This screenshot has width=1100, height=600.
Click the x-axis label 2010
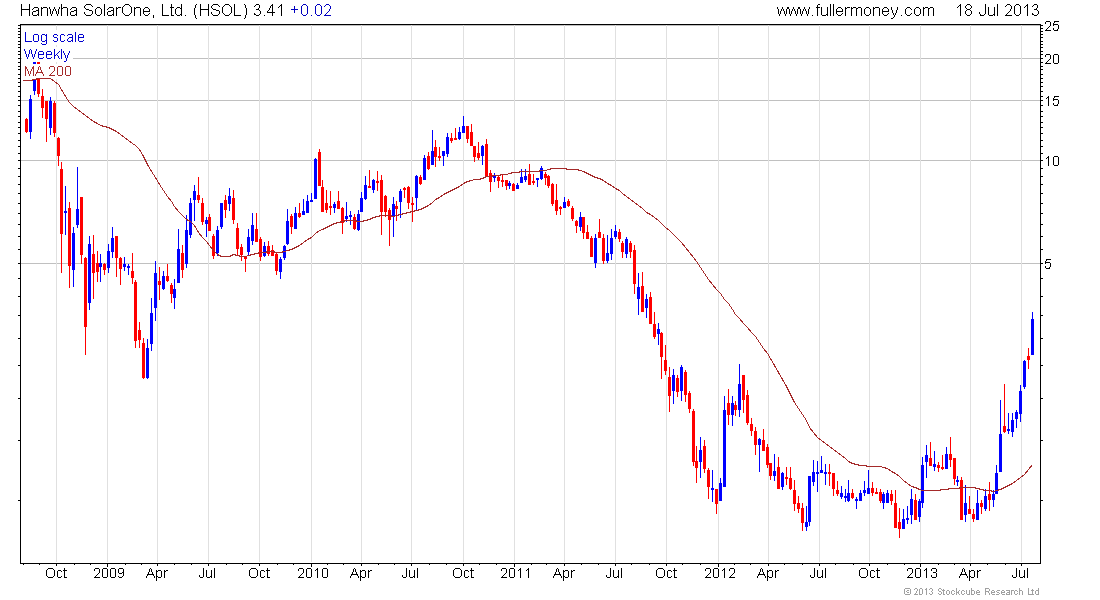click(x=312, y=573)
